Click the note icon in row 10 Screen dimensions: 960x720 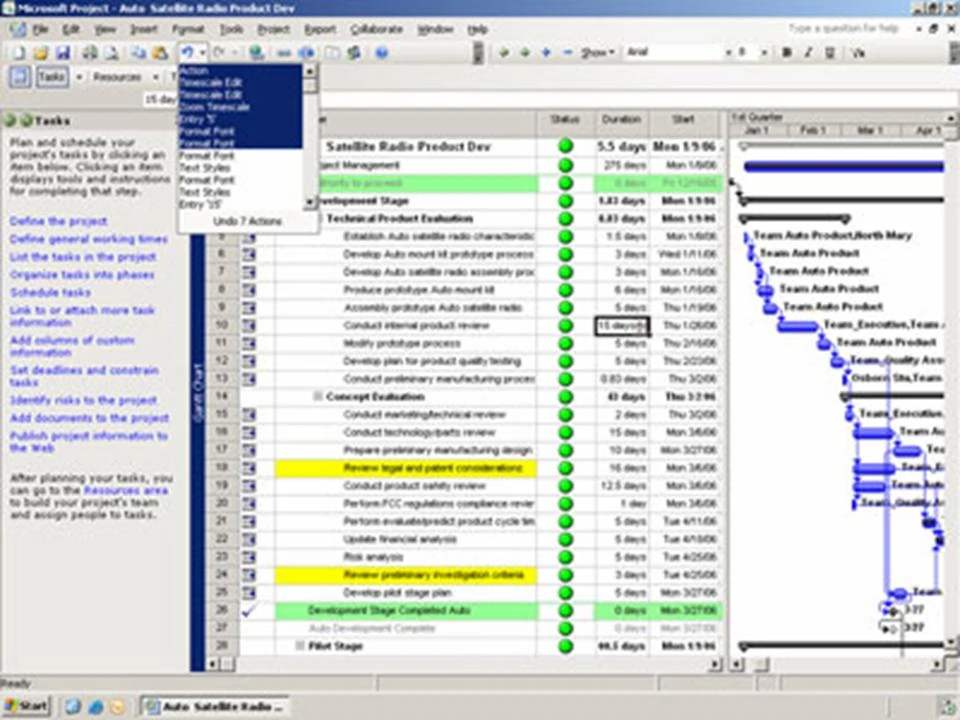249,326
